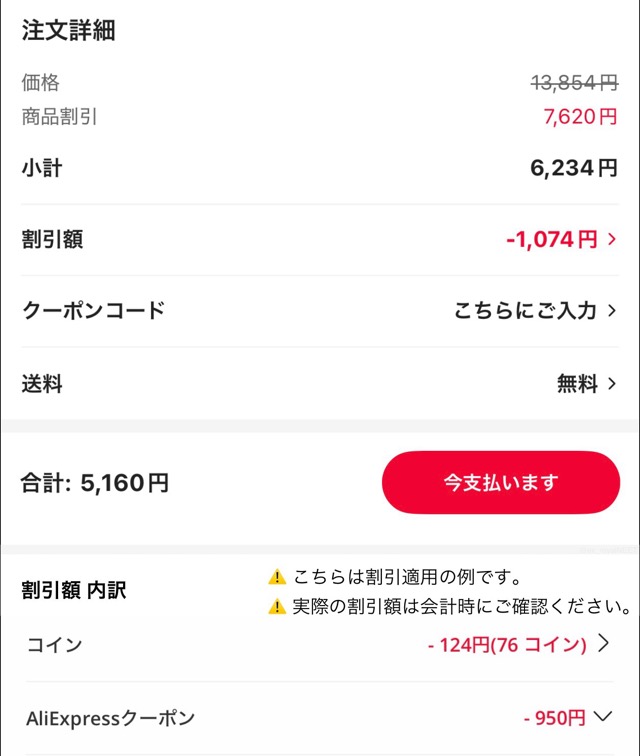Expand the AliExpressクーポン dropdown arrow
Image resolution: width=640 pixels, height=756 pixels.
tap(602, 717)
